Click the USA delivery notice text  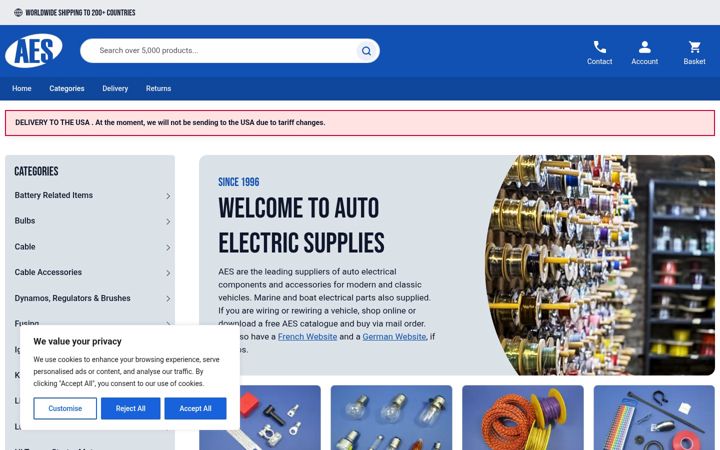170,123
